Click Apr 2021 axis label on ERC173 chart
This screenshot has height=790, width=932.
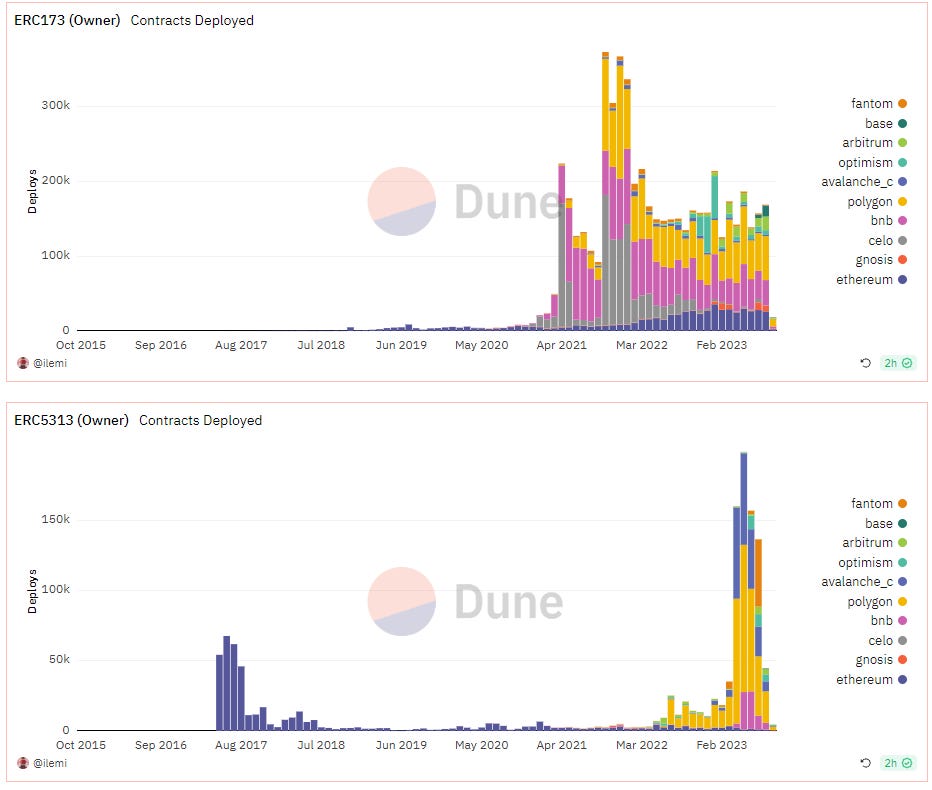tap(561, 345)
